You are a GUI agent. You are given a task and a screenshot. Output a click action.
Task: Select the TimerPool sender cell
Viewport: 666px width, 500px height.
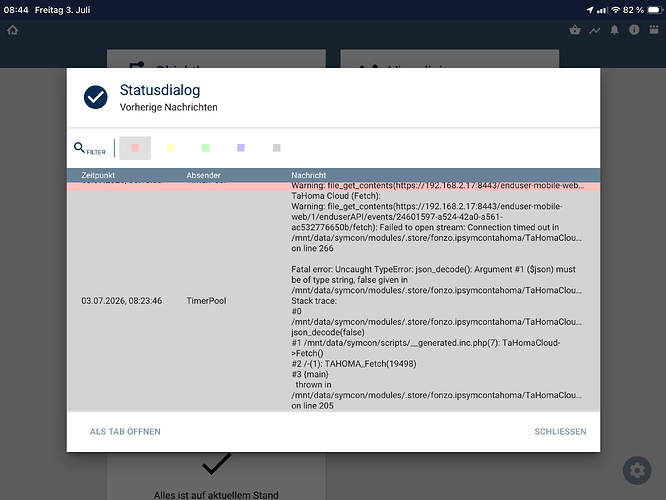click(206, 301)
